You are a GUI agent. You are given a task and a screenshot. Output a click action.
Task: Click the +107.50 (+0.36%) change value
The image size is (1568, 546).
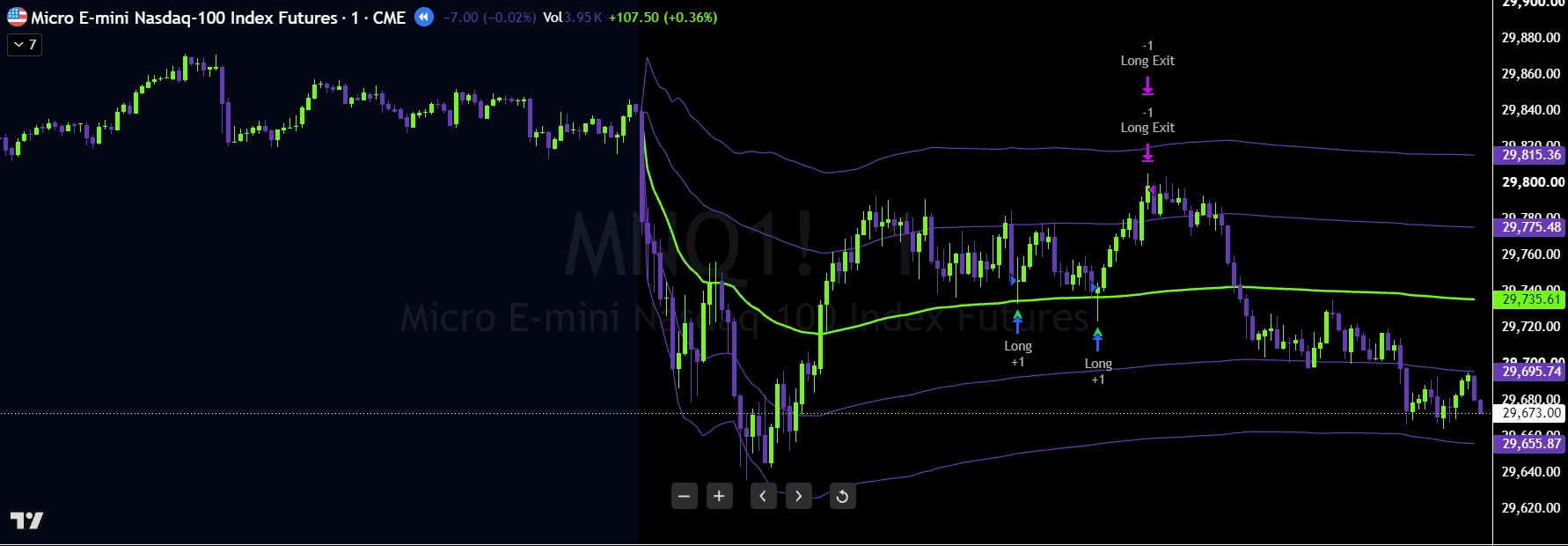(663, 18)
